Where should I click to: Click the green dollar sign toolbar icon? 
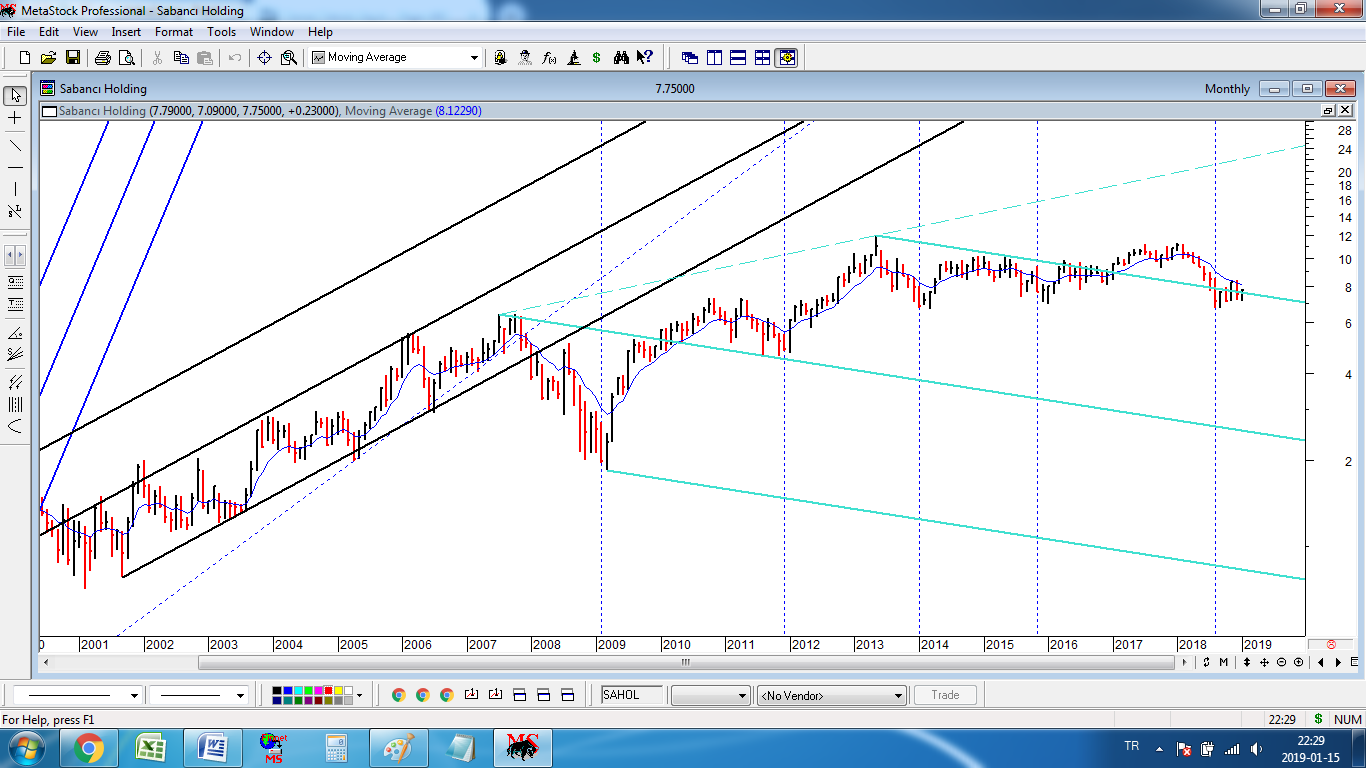pyautogui.click(x=597, y=57)
